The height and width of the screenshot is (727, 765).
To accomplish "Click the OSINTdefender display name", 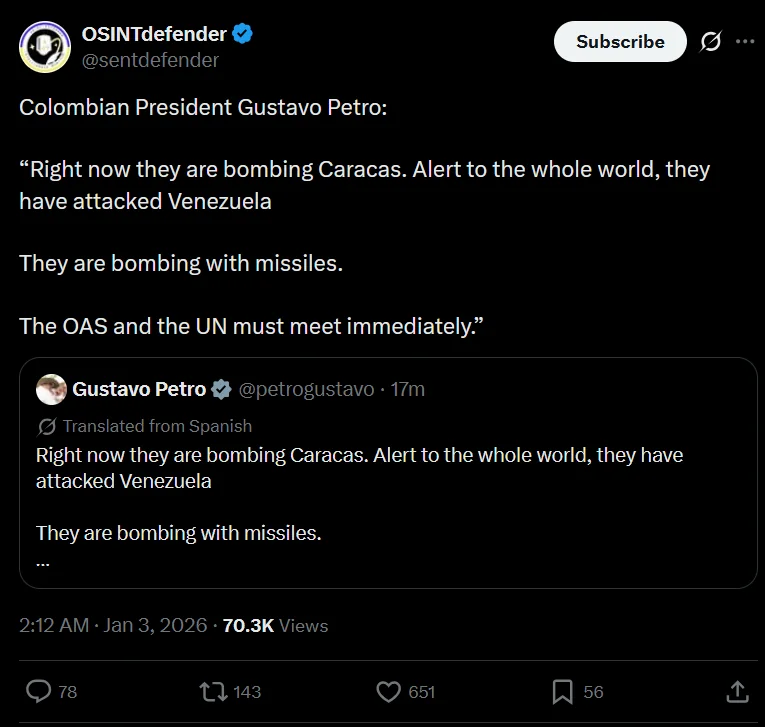I will [154, 34].
